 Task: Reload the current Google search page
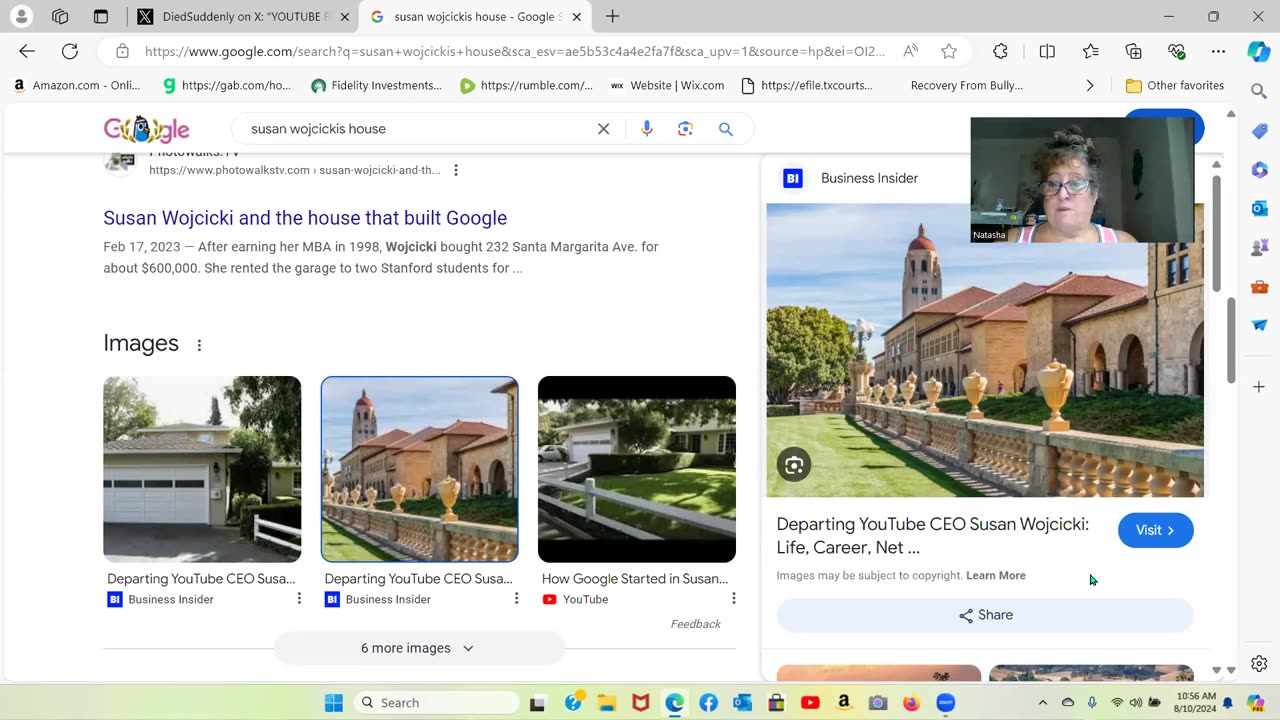(69, 51)
